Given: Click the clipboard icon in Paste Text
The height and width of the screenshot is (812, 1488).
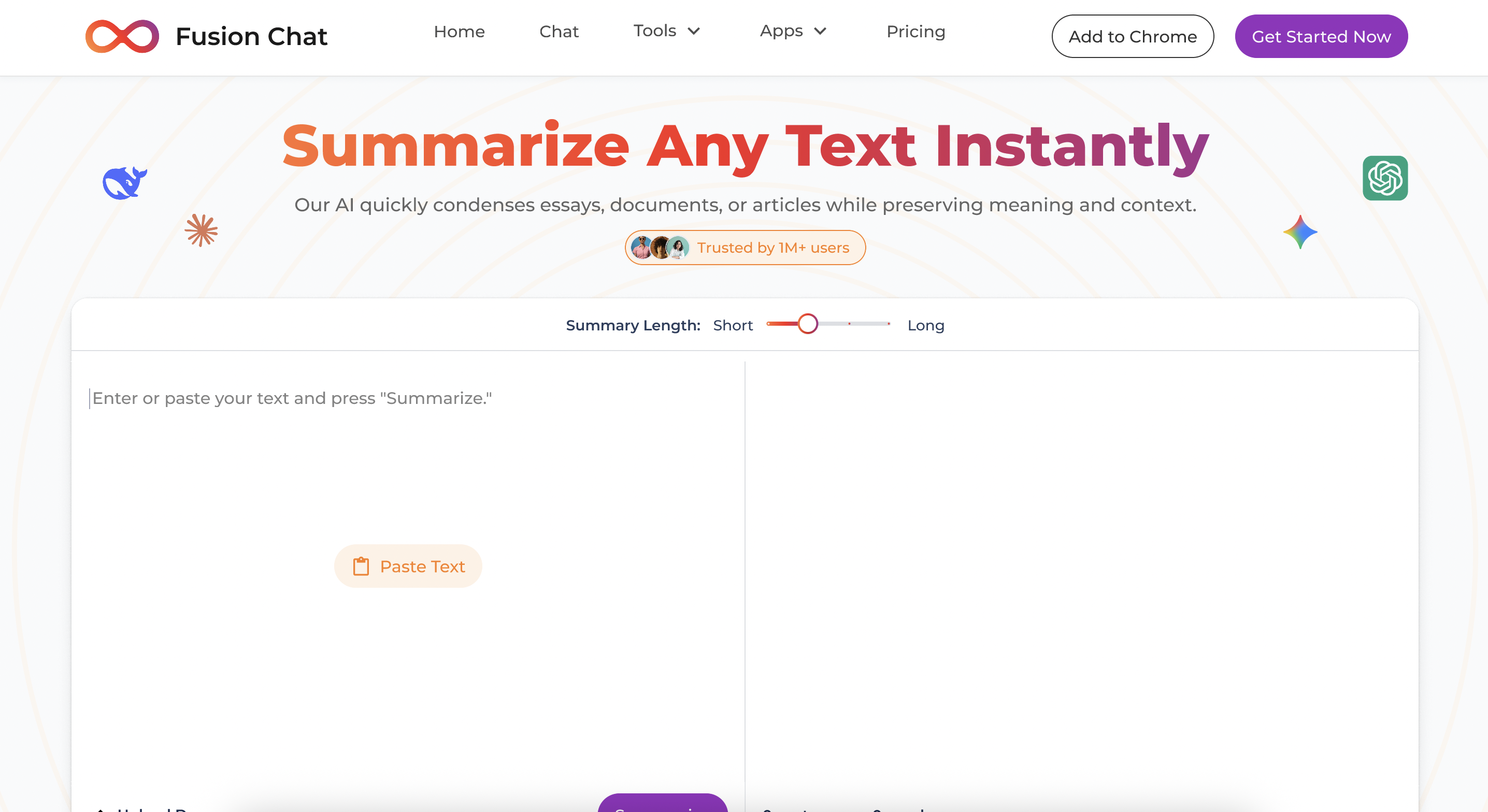Looking at the screenshot, I should click(361, 566).
